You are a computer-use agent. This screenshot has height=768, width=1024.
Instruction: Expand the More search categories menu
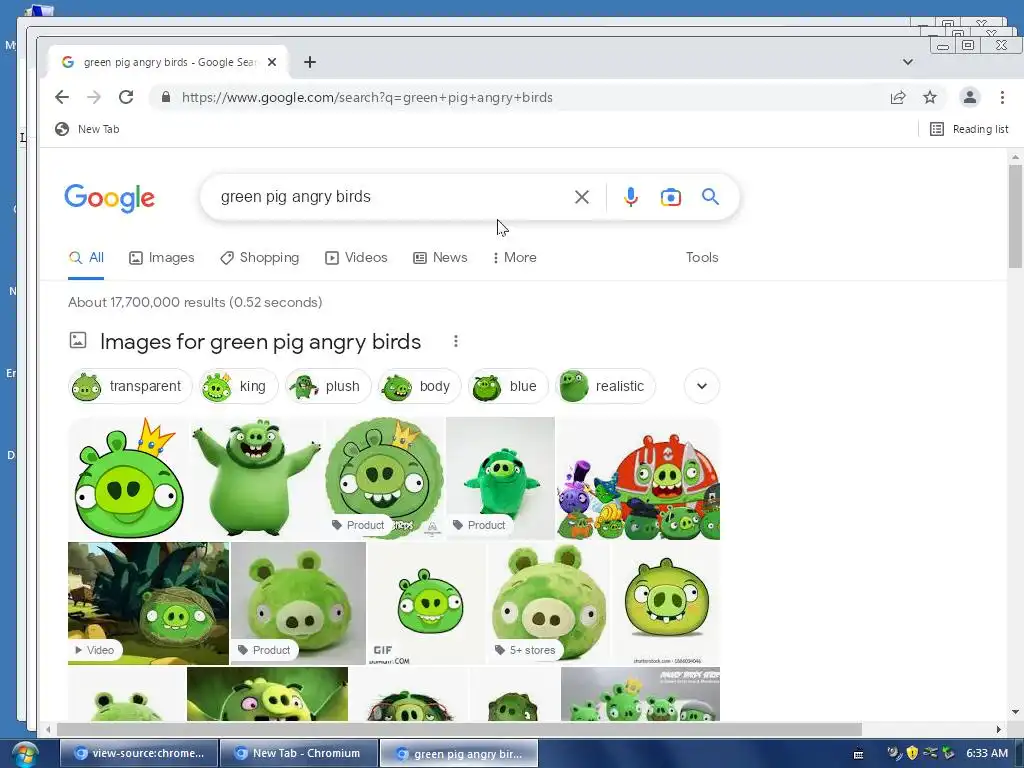(515, 257)
